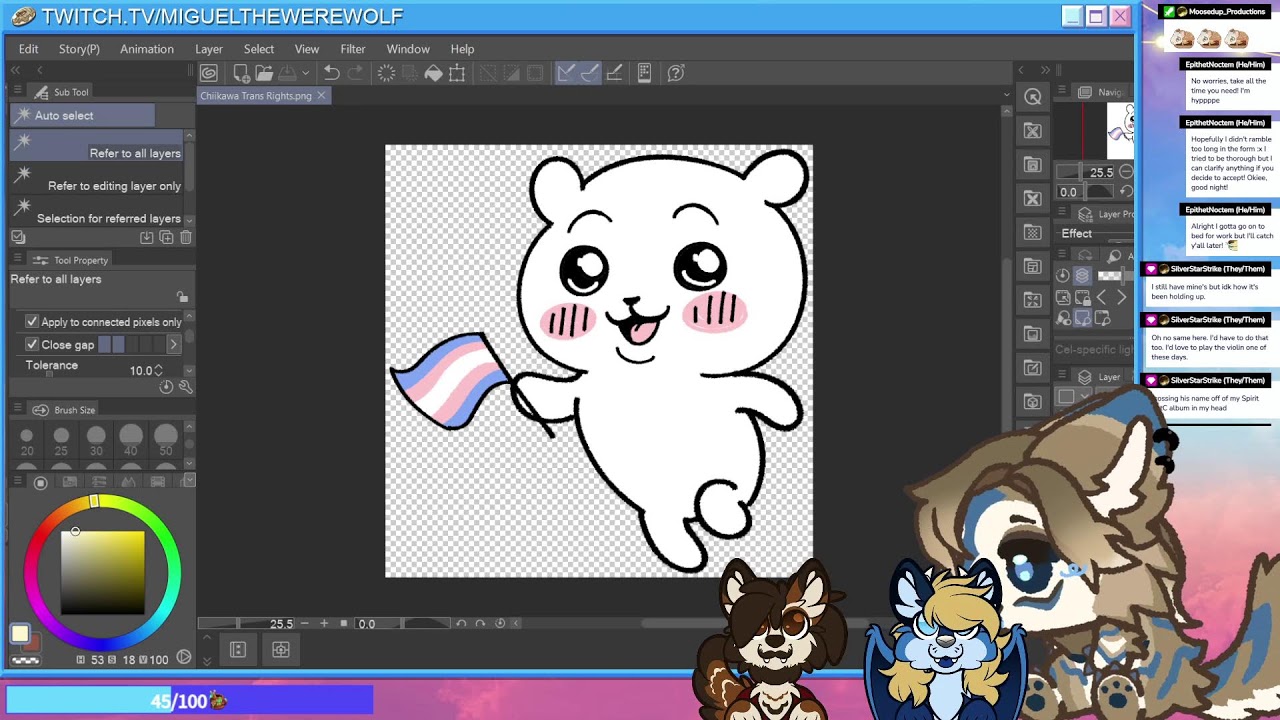Click Navigator zoom out icon

[1126, 172]
